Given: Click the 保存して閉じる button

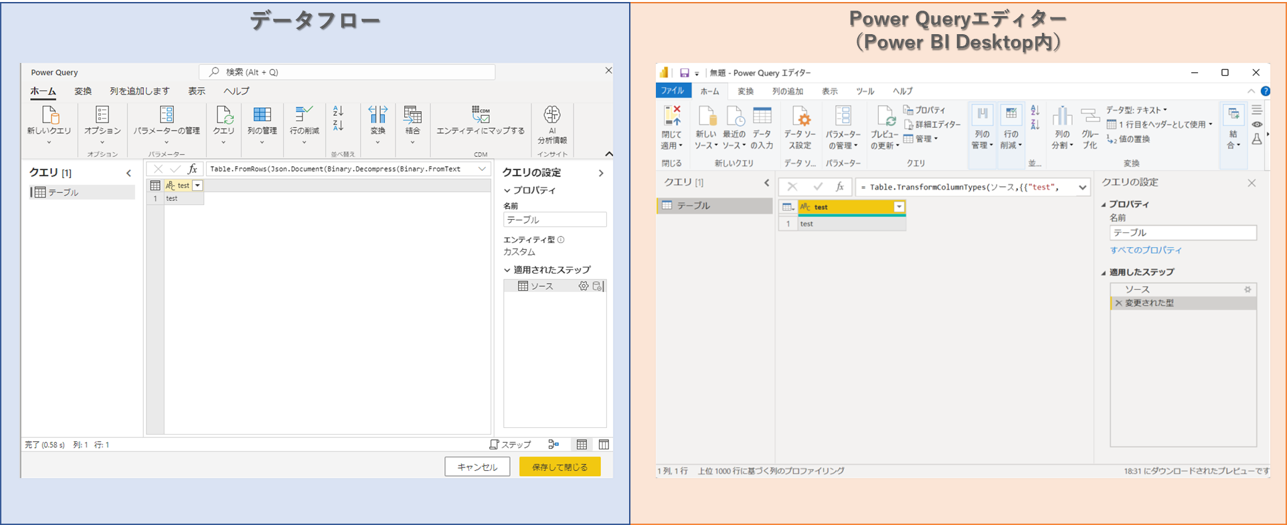Looking at the screenshot, I should click(560, 466).
